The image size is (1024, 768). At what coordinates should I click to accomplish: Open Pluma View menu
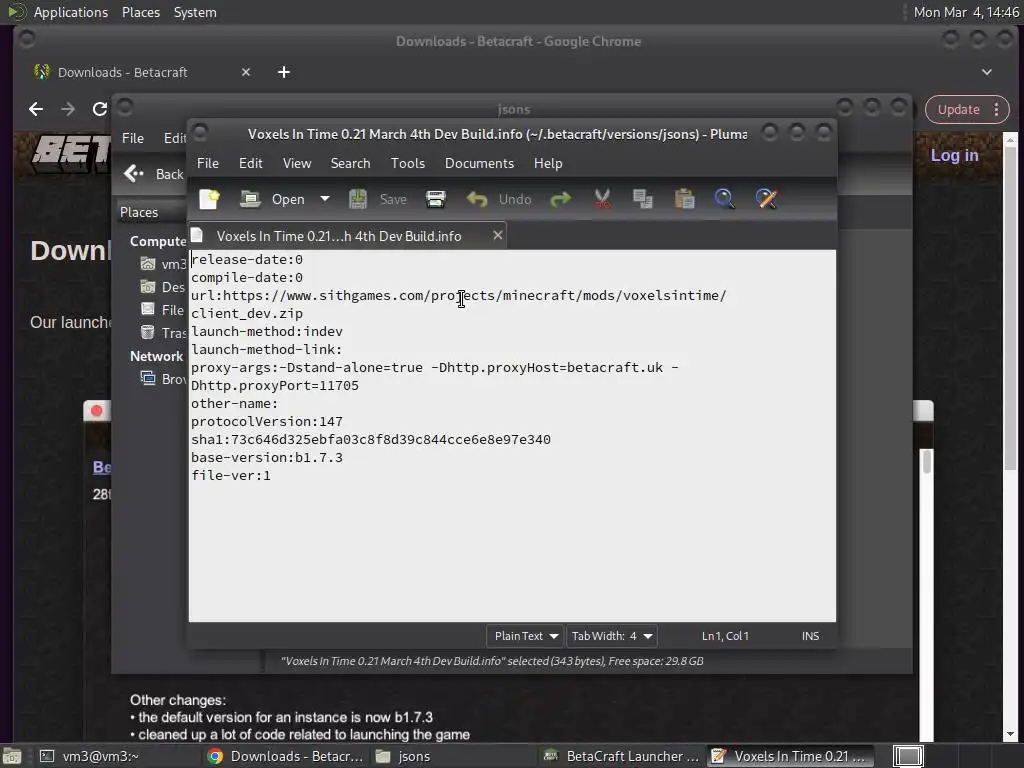point(296,163)
